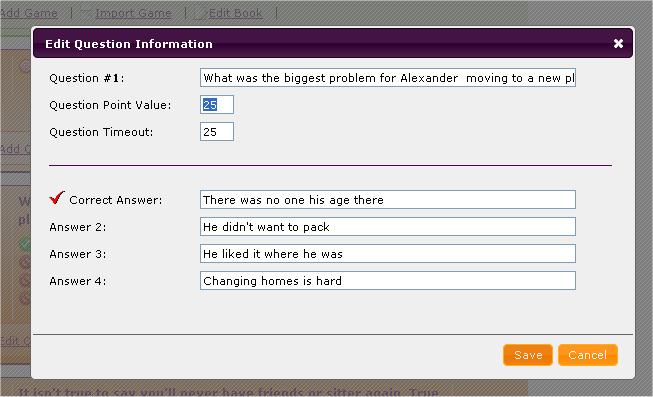Focus the Answer 3 field
Image resolution: width=653 pixels, height=397 pixels.
(x=388, y=254)
